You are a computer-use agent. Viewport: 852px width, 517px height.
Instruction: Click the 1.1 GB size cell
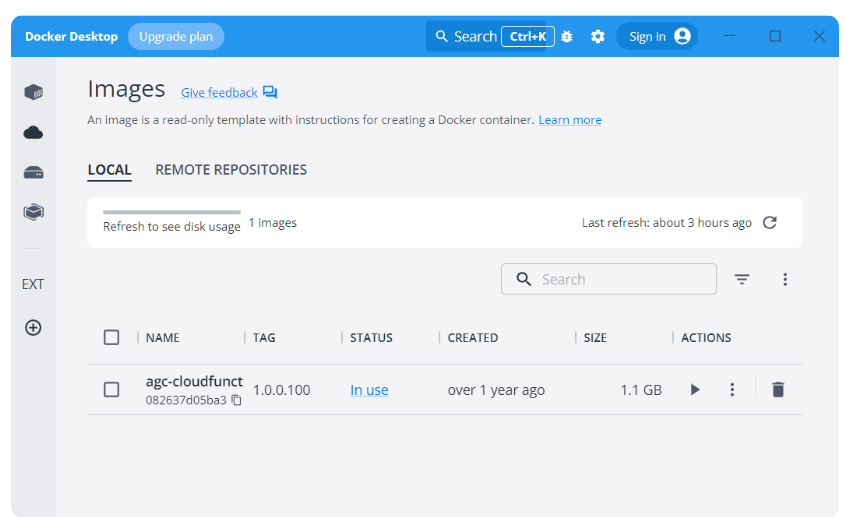point(641,390)
